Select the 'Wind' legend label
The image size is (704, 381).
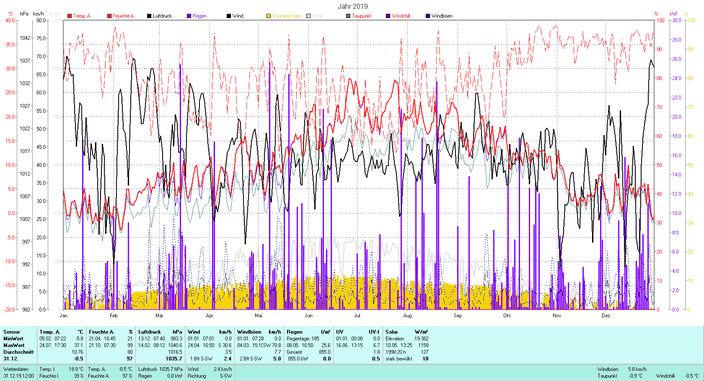pos(238,16)
